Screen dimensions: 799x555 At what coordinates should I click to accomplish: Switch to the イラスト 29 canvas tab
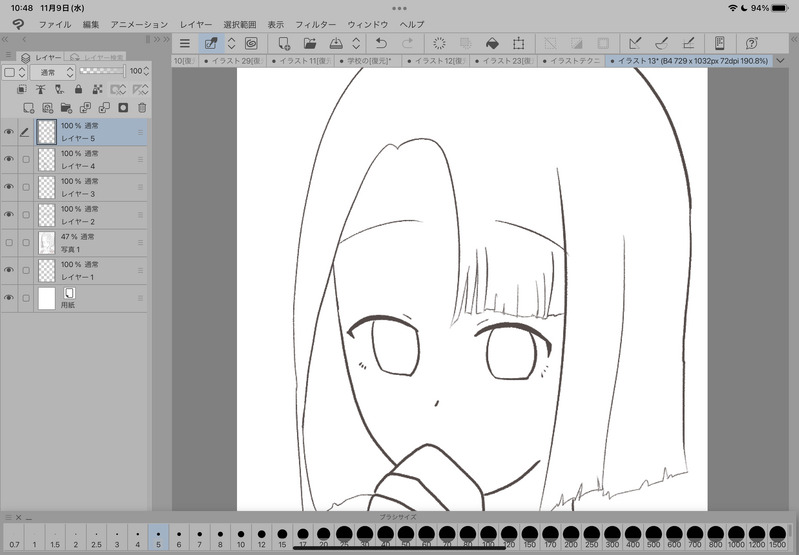[x=233, y=61]
